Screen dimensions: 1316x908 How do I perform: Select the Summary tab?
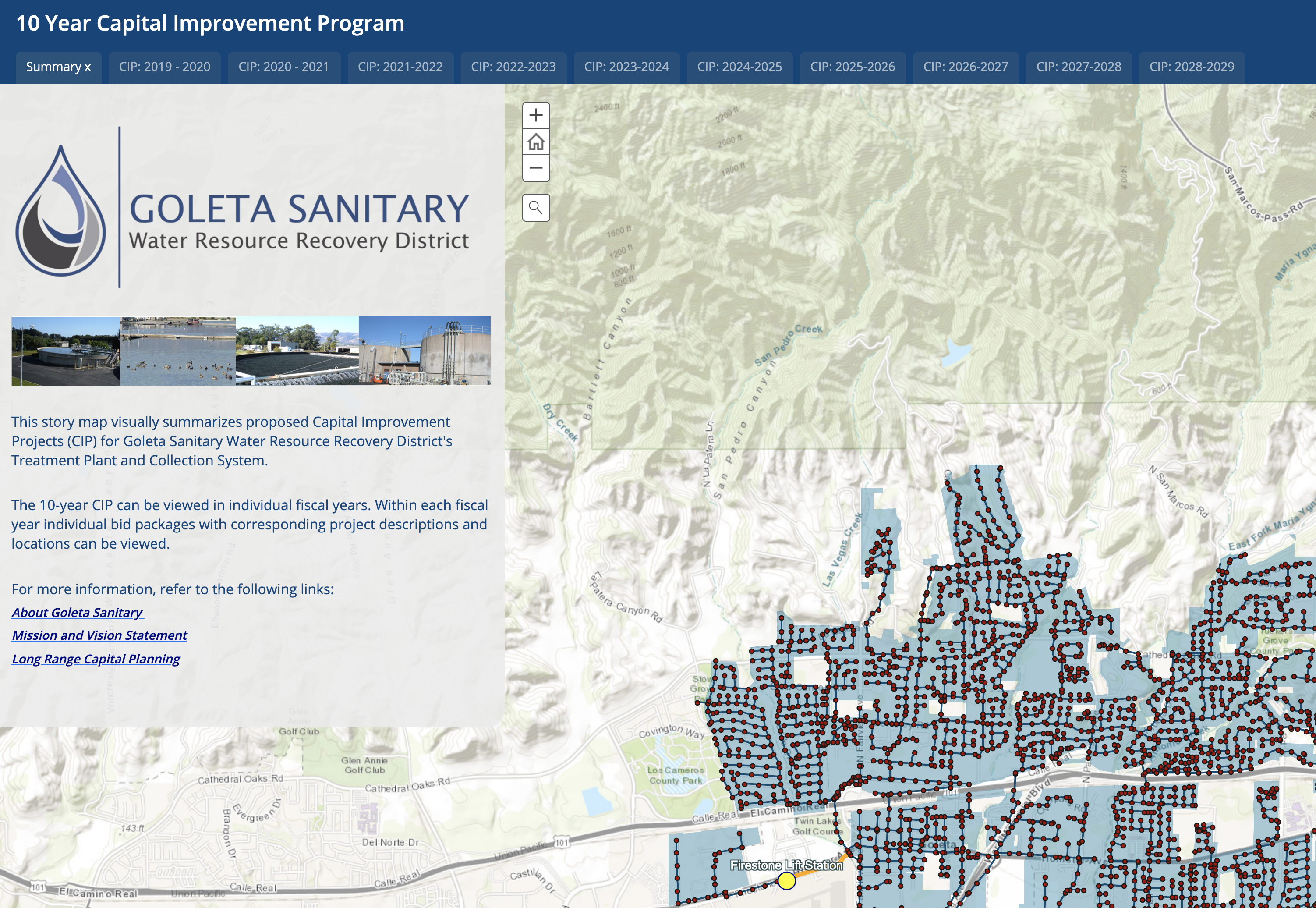(58, 67)
